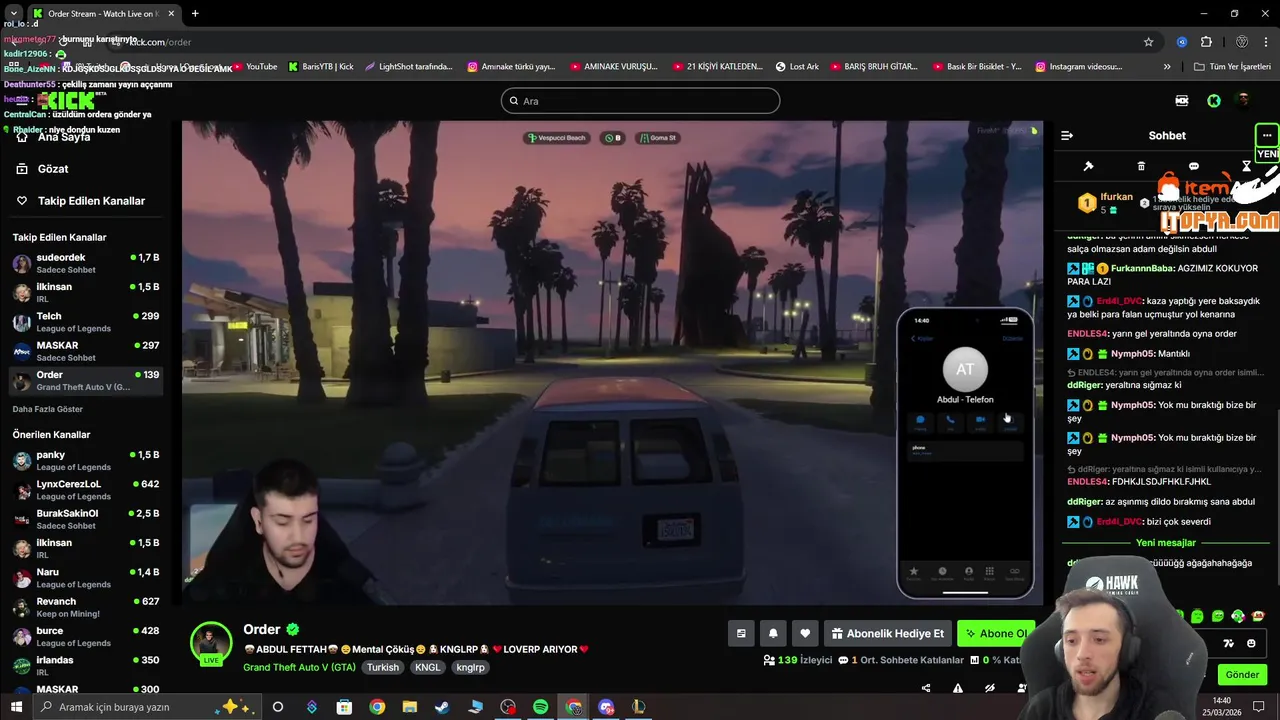Click the green K Kick icon in the header
The image size is (1280, 720).
coord(1213,101)
